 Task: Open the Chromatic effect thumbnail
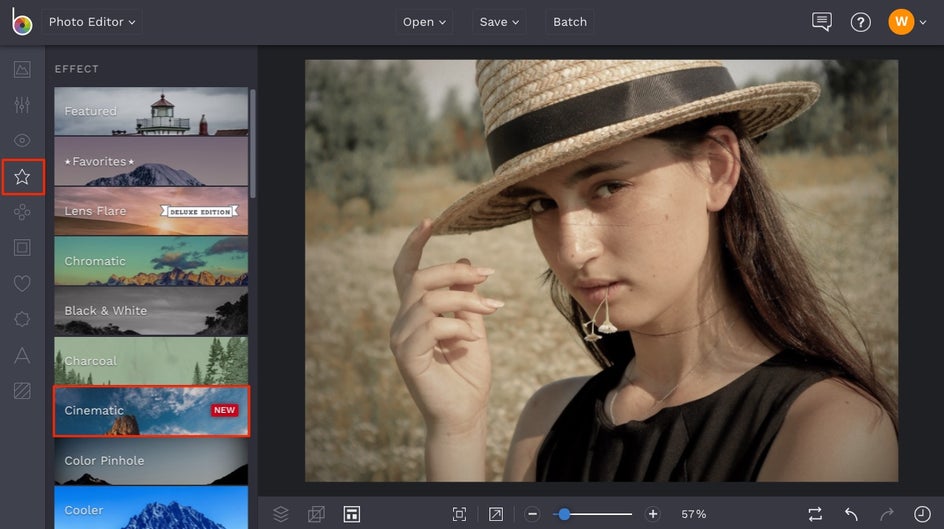pos(151,261)
